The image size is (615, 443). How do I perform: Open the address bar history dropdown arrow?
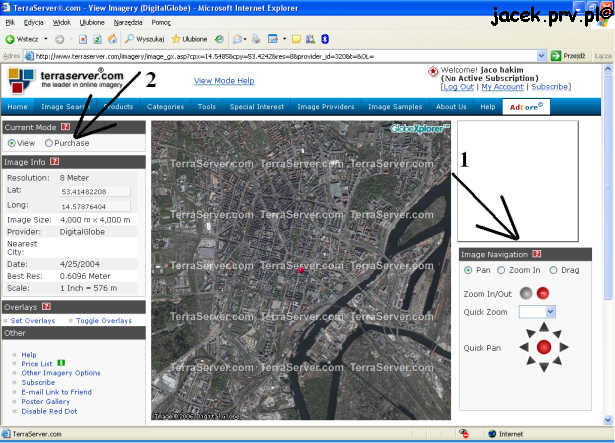(x=541, y=56)
